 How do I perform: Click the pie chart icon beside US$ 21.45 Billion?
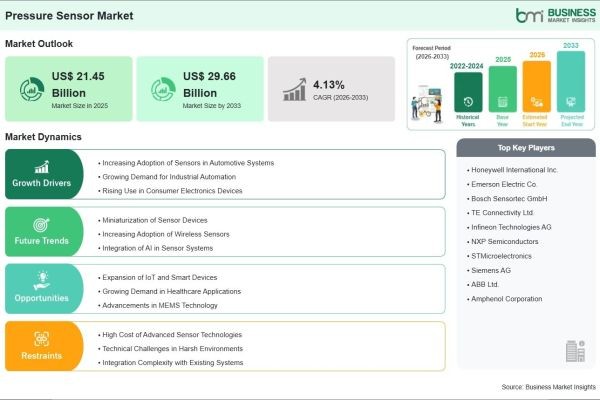click(32, 89)
